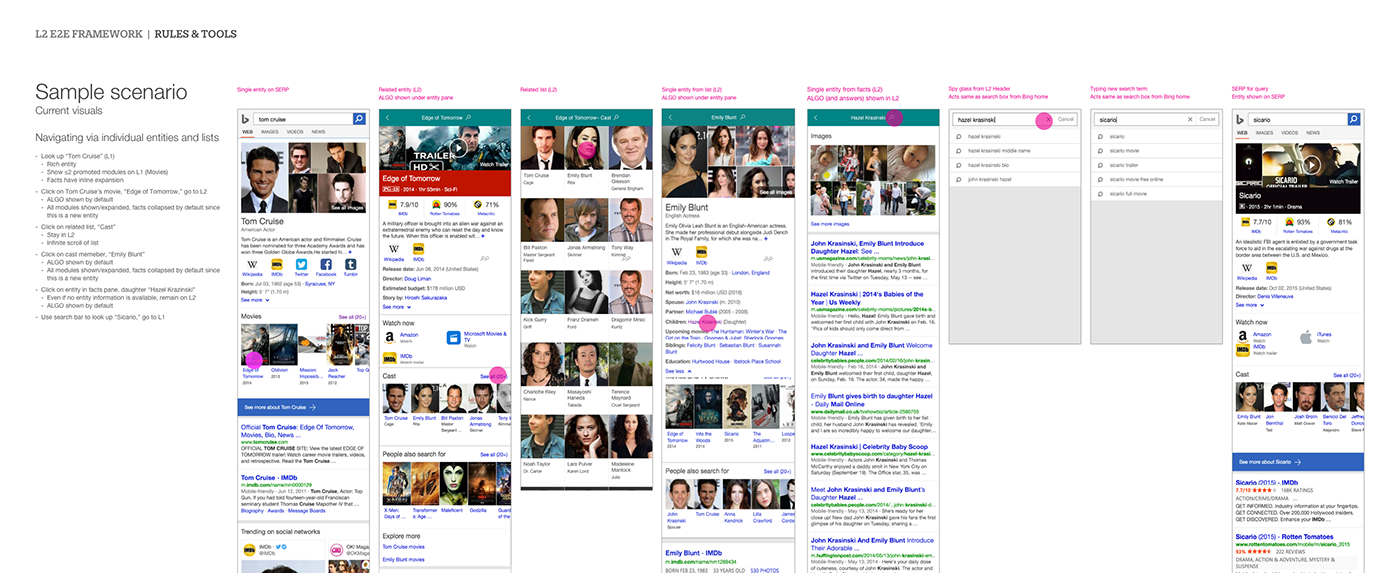Click 'See more about Sicario' button
Screen dimensions: 1400x573
pyautogui.click(x=1299, y=462)
